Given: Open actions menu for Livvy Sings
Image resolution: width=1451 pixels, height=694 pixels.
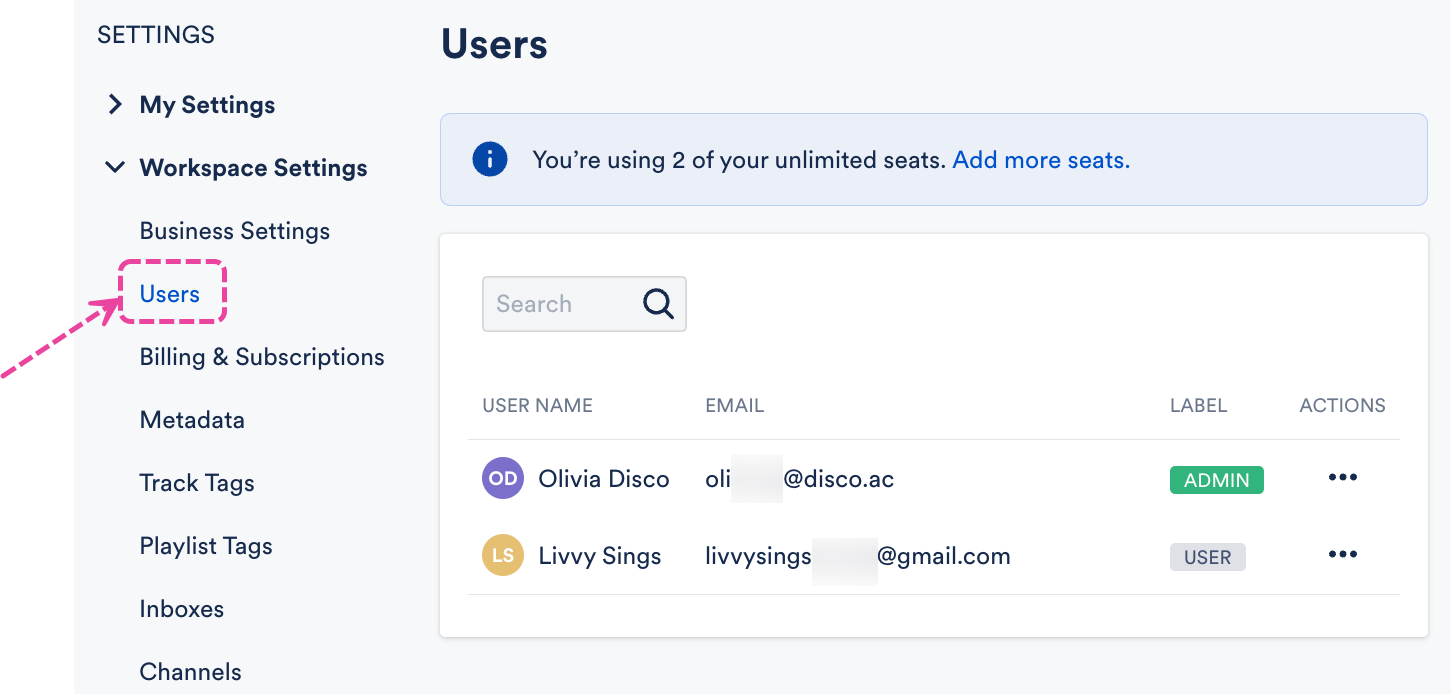Looking at the screenshot, I should tap(1342, 555).
